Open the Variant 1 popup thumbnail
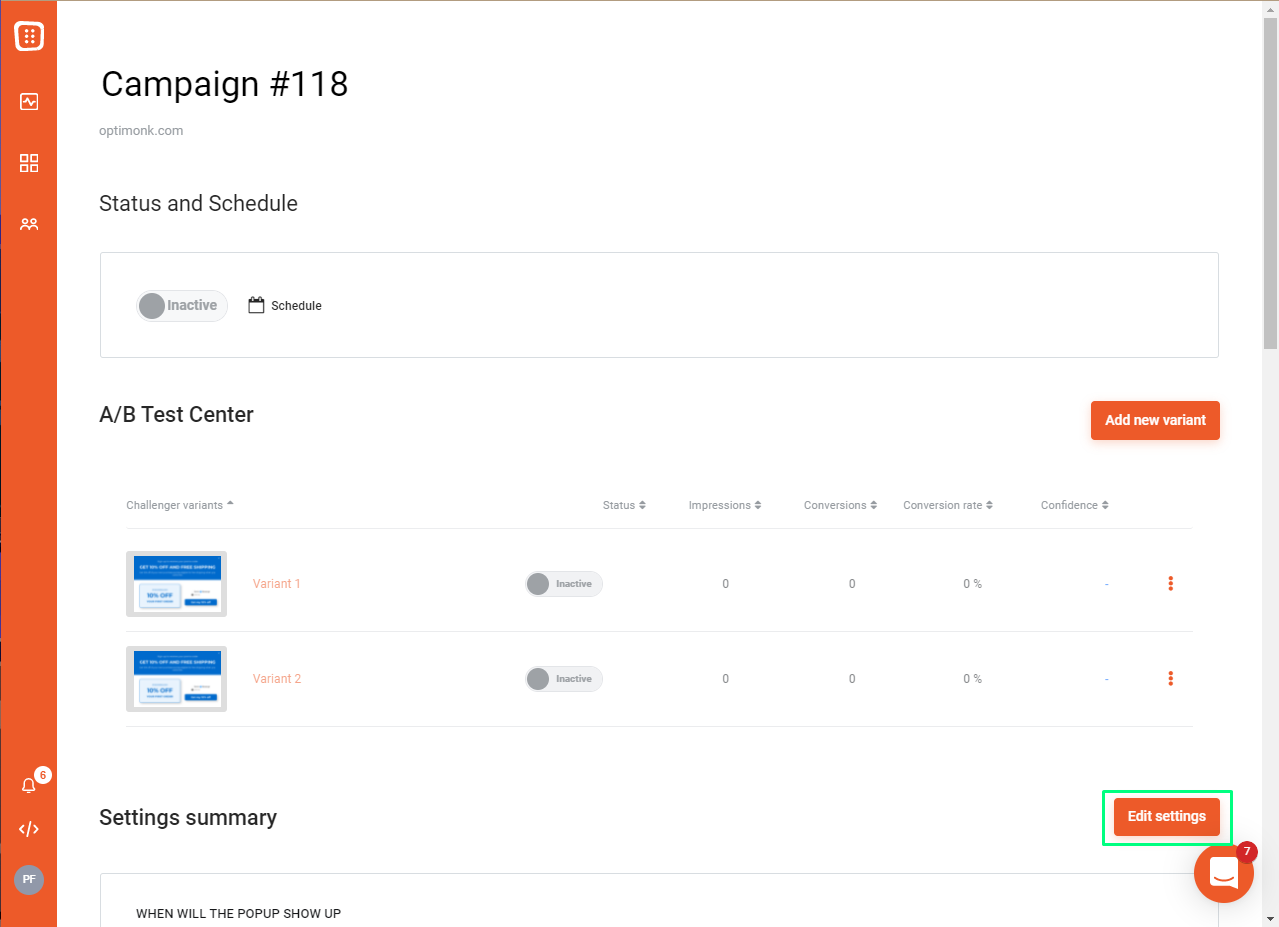The width and height of the screenshot is (1279, 927). [x=176, y=584]
